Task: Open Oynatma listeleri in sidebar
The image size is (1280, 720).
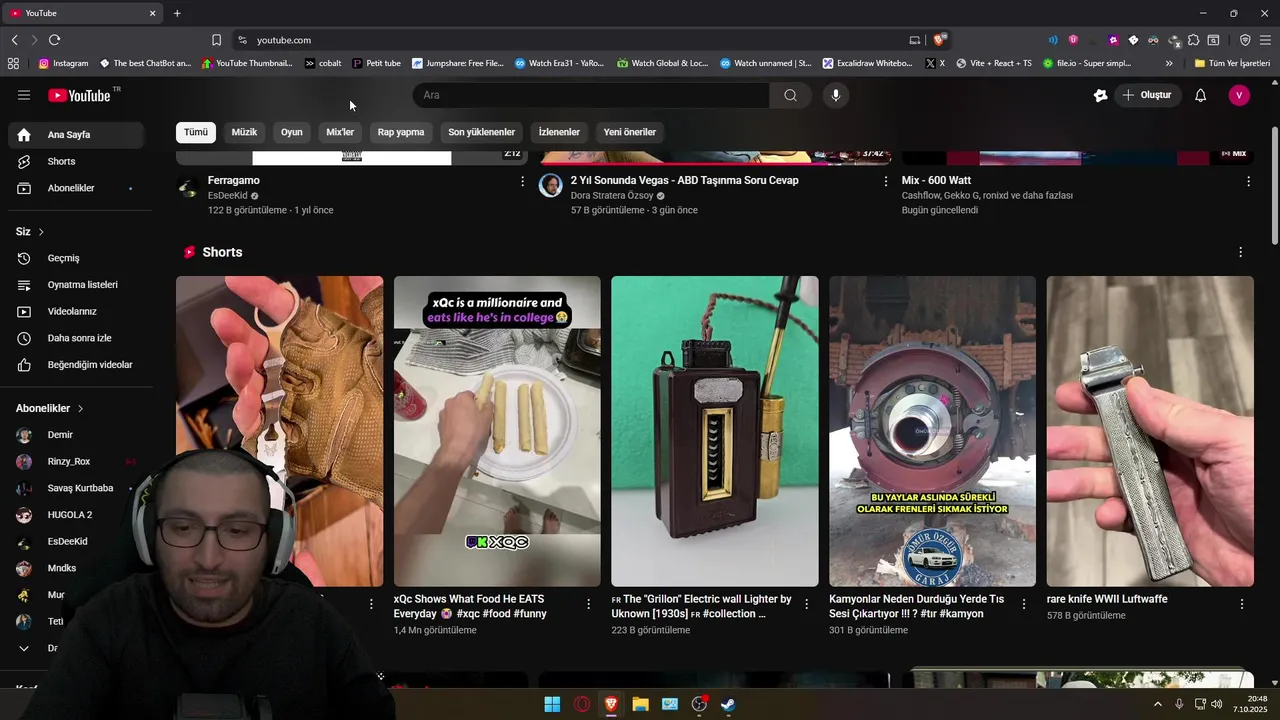Action: [76, 285]
